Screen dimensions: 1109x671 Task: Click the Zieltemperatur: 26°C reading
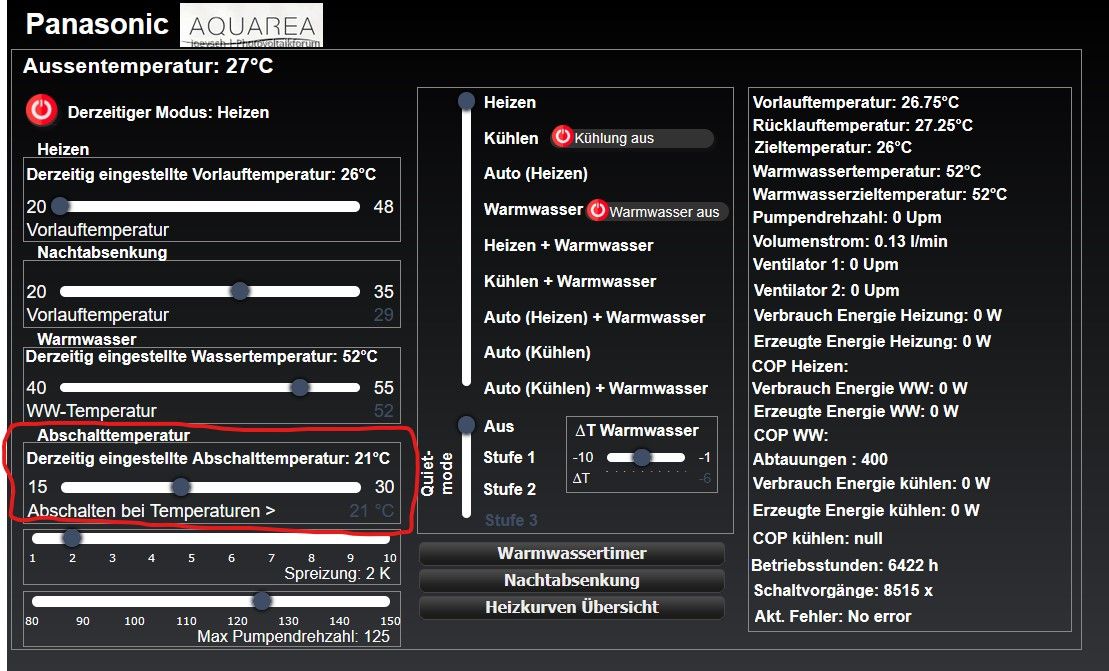[x=832, y=148]
